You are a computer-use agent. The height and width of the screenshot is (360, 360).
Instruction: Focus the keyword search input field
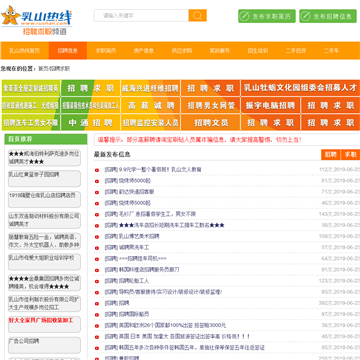tap(141, 15)
